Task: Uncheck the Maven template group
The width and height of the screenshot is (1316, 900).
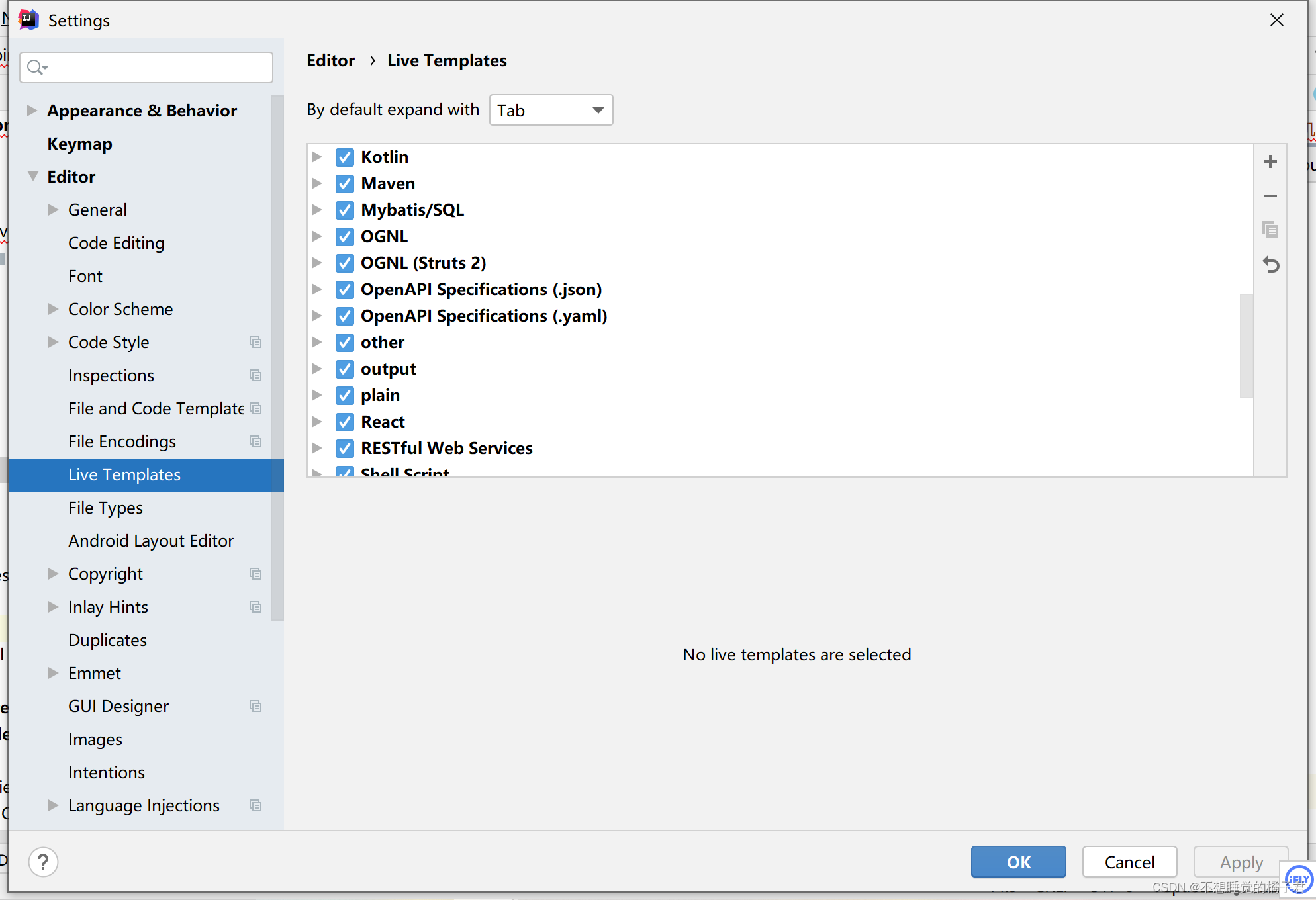Action: tap(344, 183)
